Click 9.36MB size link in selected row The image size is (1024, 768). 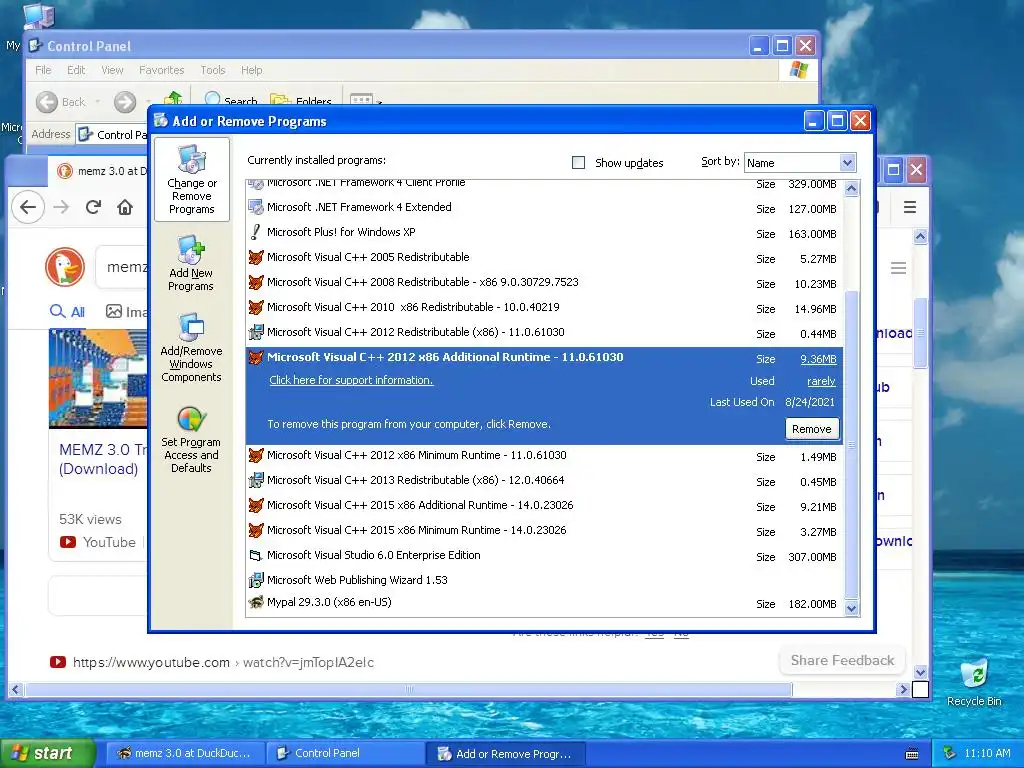click(x=818, y=359)
